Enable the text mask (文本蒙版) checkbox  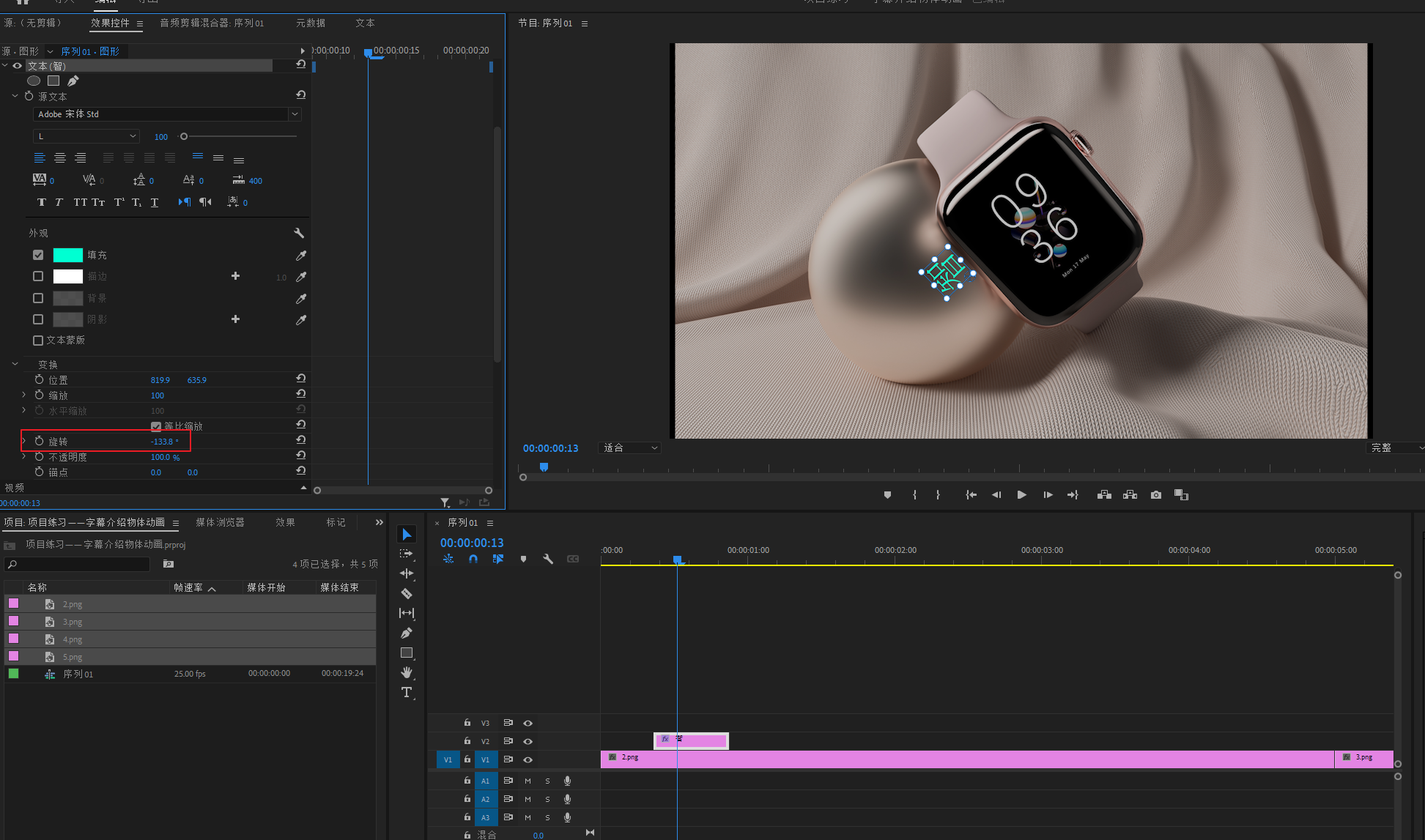[38, 340]
